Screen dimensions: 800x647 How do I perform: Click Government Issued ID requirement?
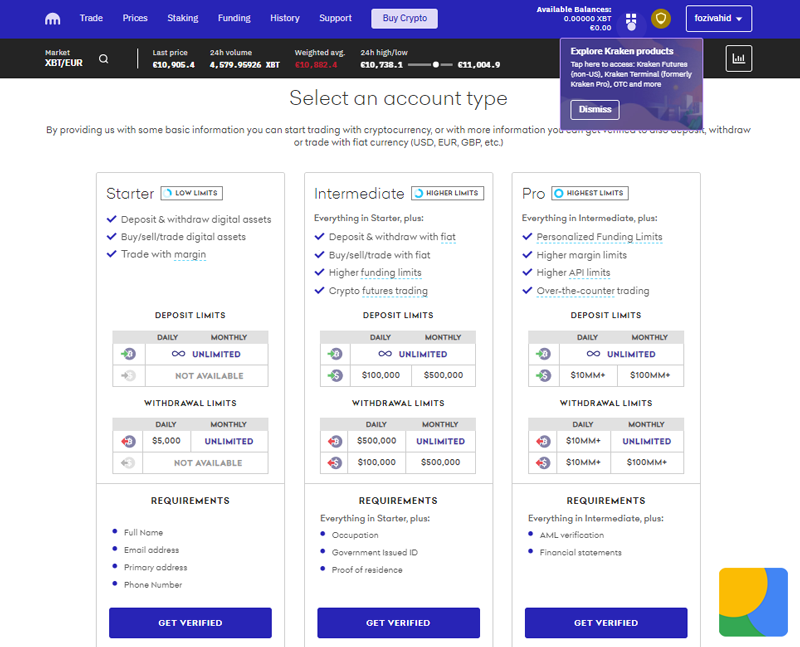374,552
